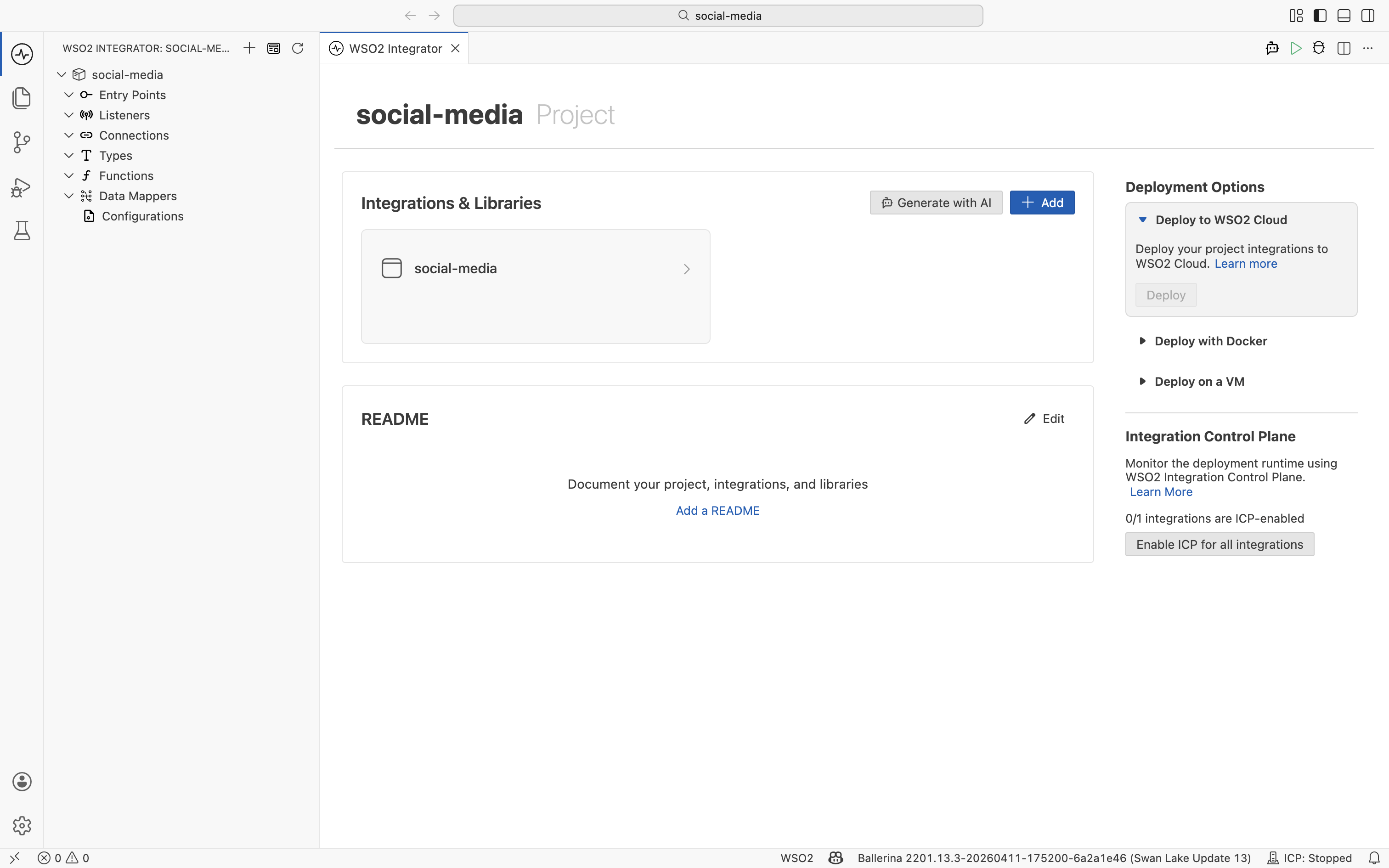Split the editor using split icon
The image size is (1389, 868).
coord(1344,48)
